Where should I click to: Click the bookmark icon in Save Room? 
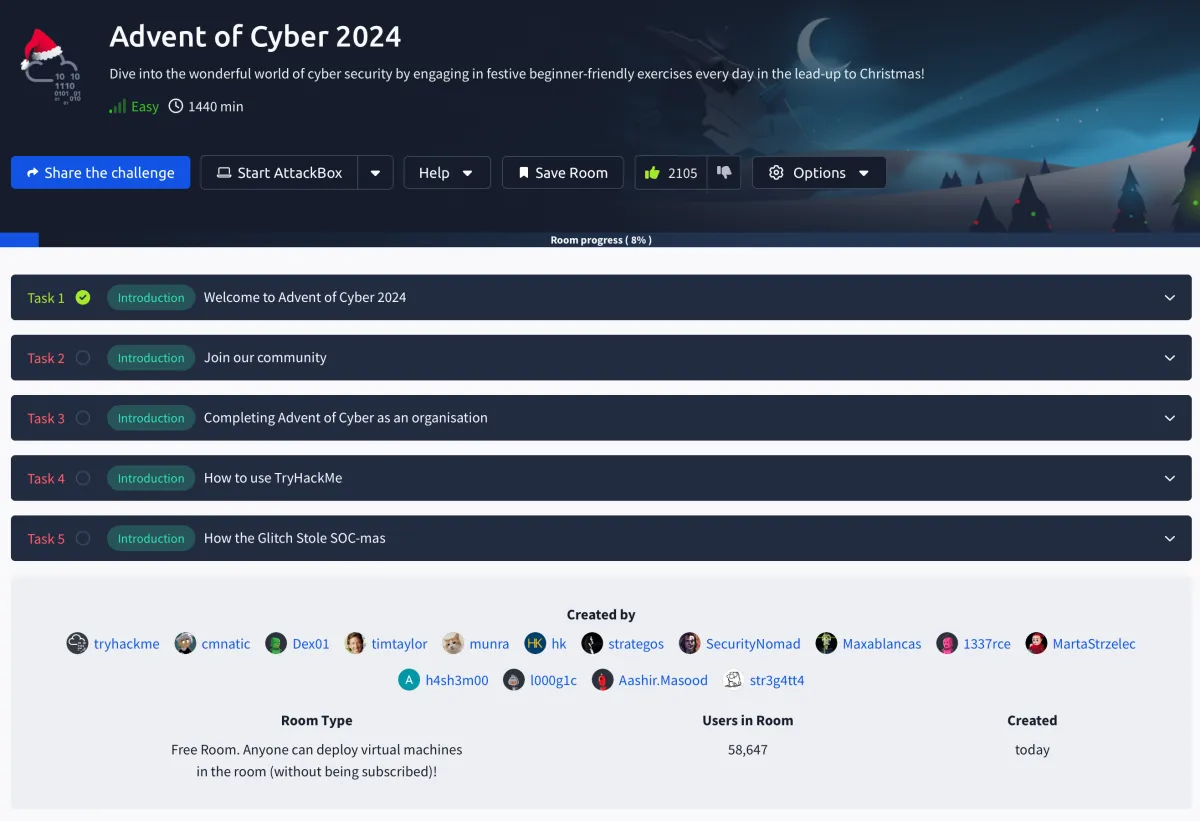(523, 173)
